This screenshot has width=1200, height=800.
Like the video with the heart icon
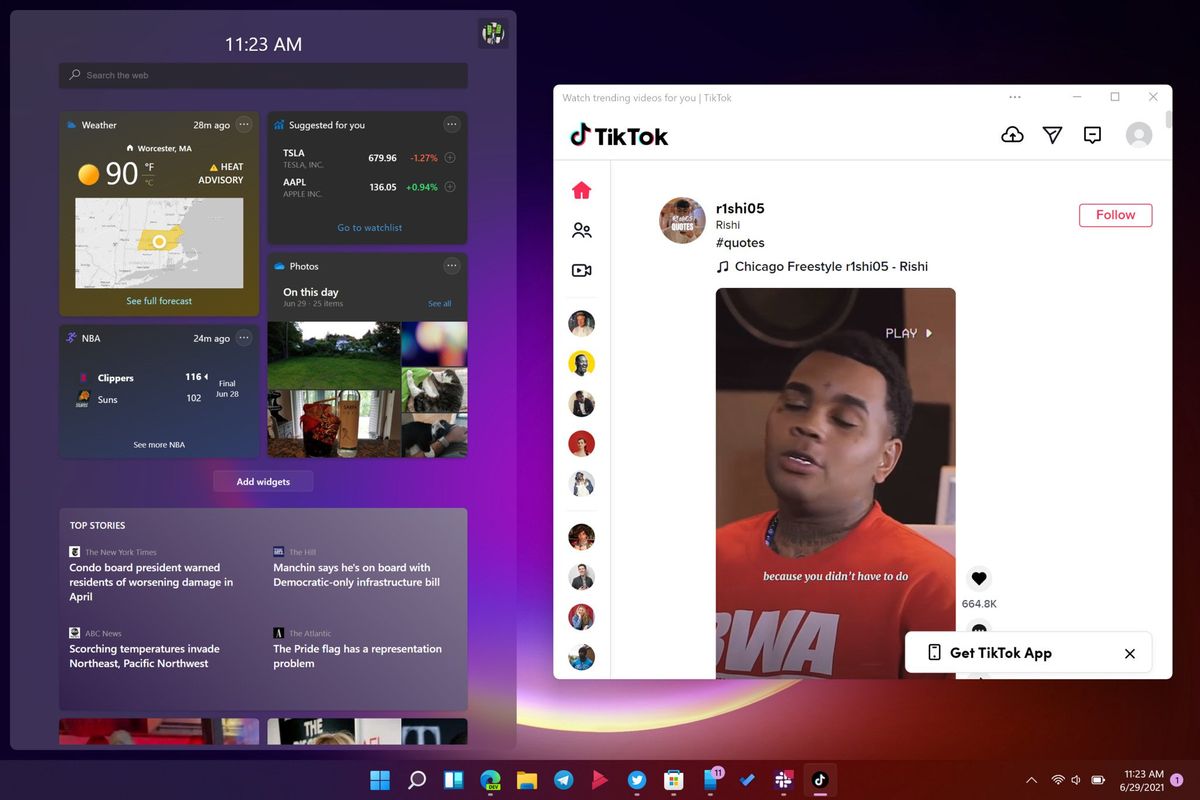[x=978, y=577]
